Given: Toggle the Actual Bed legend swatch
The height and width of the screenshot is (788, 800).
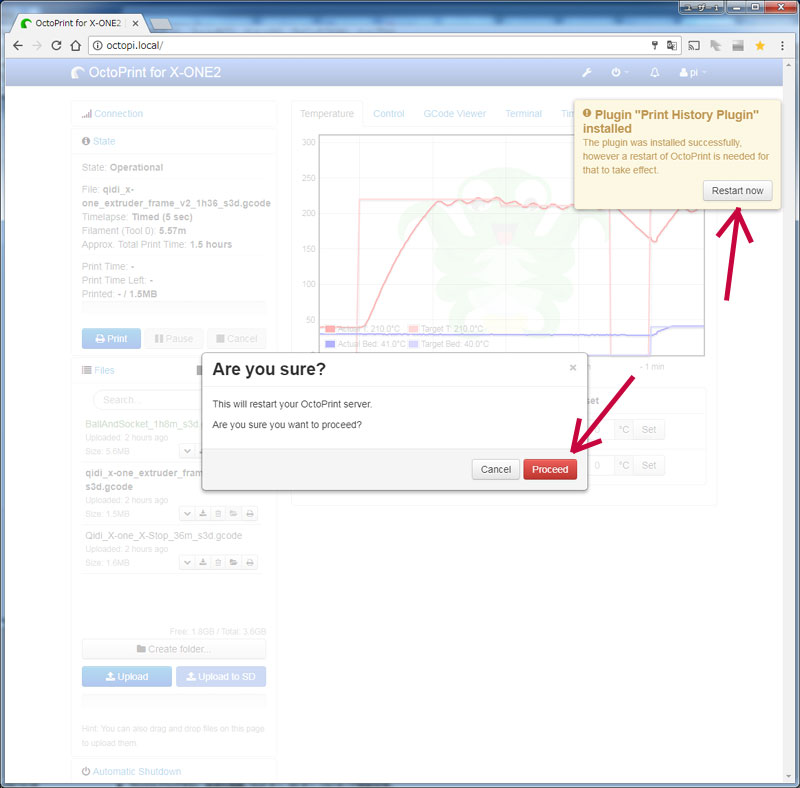Looking at the screenshot, I should point(330,344).
